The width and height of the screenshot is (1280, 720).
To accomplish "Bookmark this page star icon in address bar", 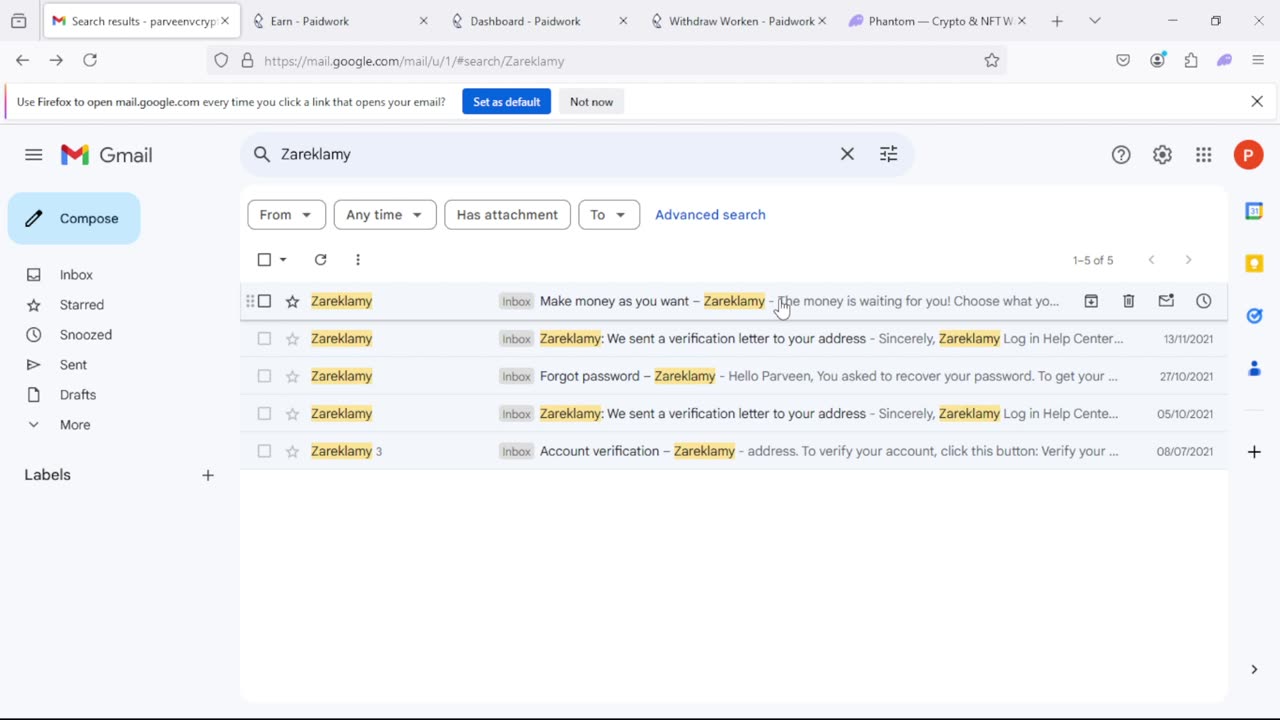I will point(991,61).
